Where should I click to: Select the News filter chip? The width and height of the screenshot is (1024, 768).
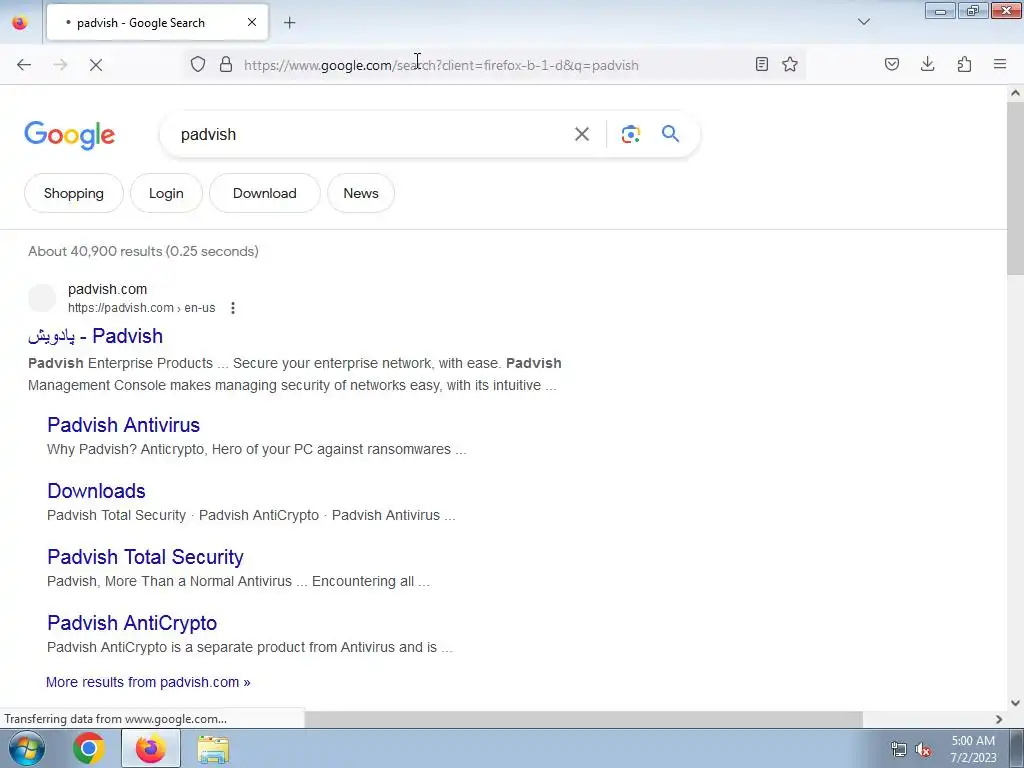coord(361,193)
